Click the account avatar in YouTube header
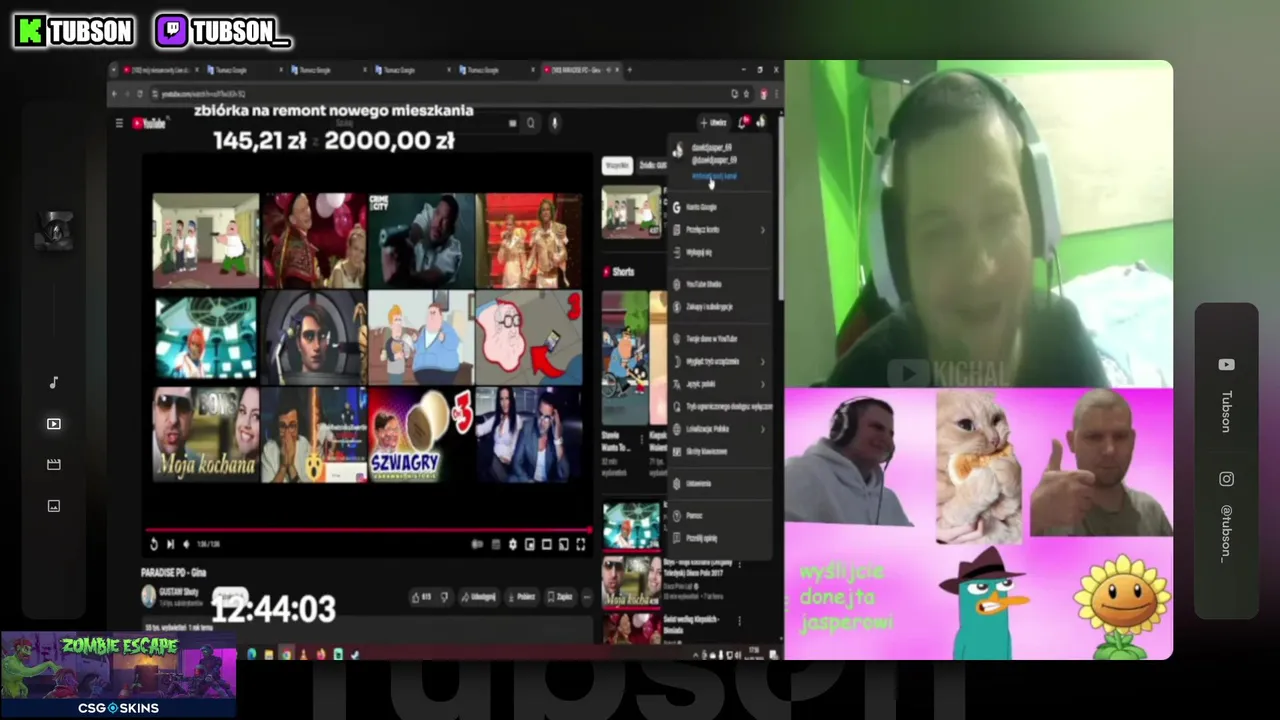The width and height of the screenshot is (1280, 720). point(762,122)
